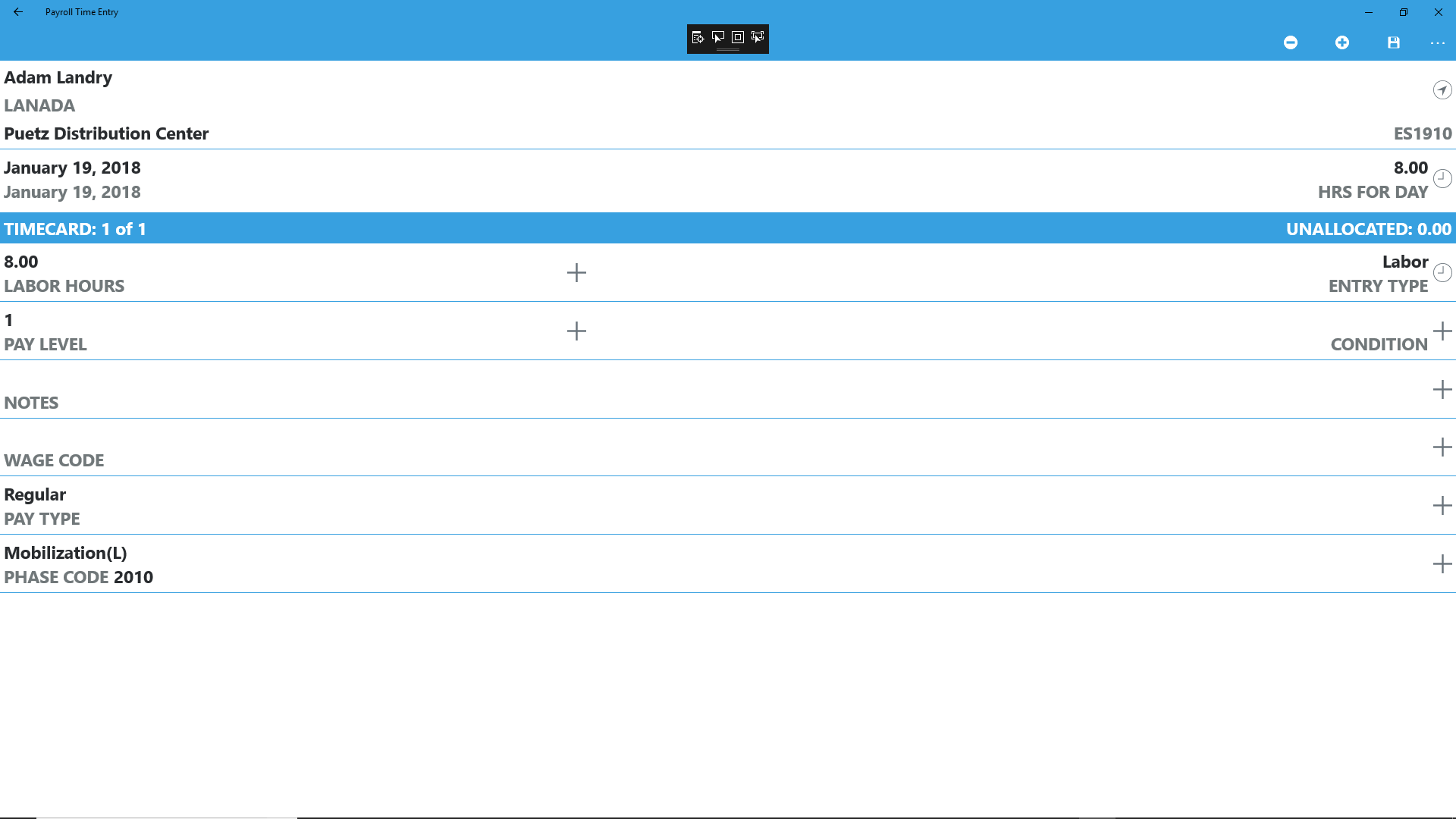Select the January 19, 2018 date field
Screen dimensions: 1456x819
72,168
